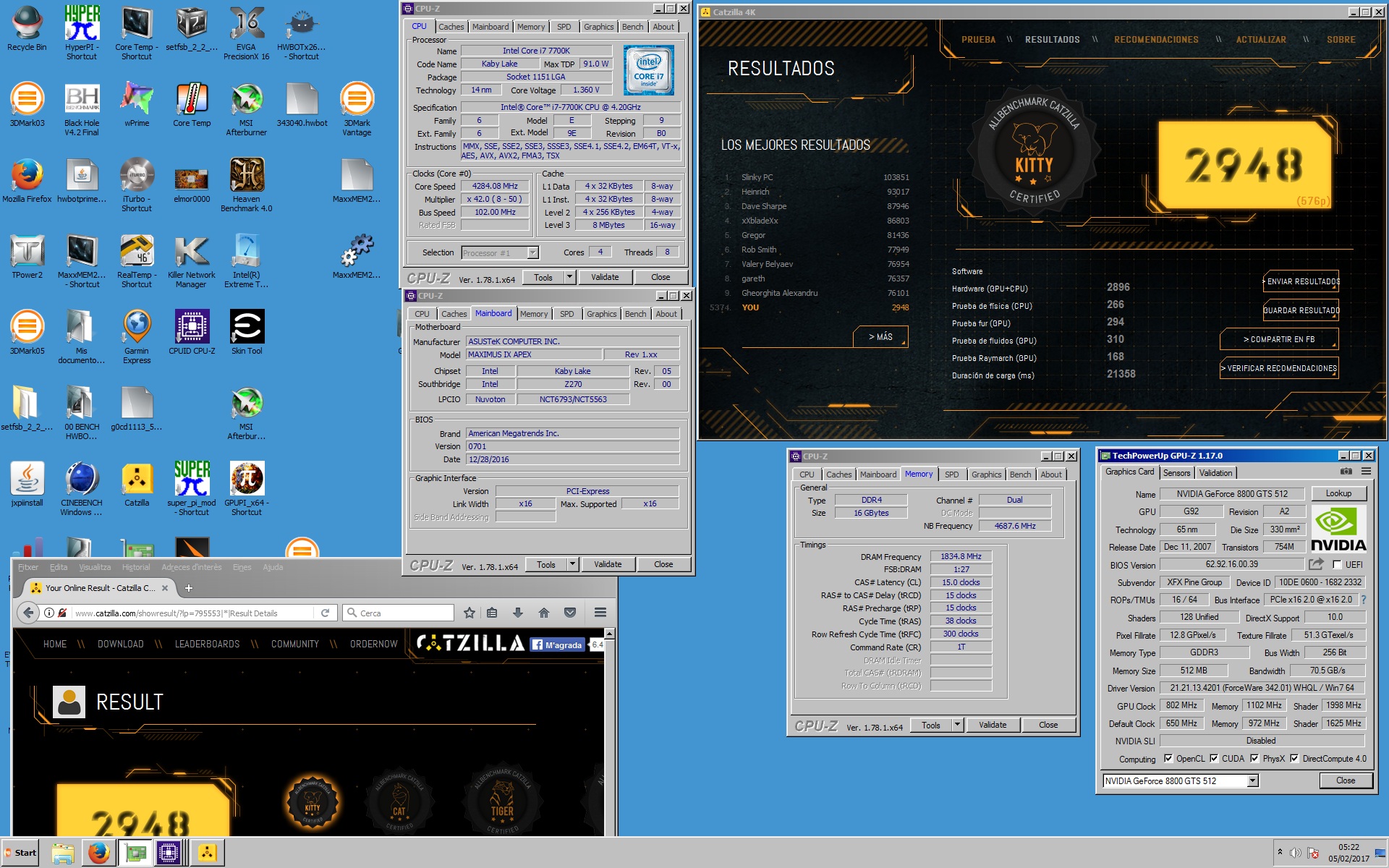Click the Firefox Pocket icon
This screenshot has height=868, width=1389.
570,613
